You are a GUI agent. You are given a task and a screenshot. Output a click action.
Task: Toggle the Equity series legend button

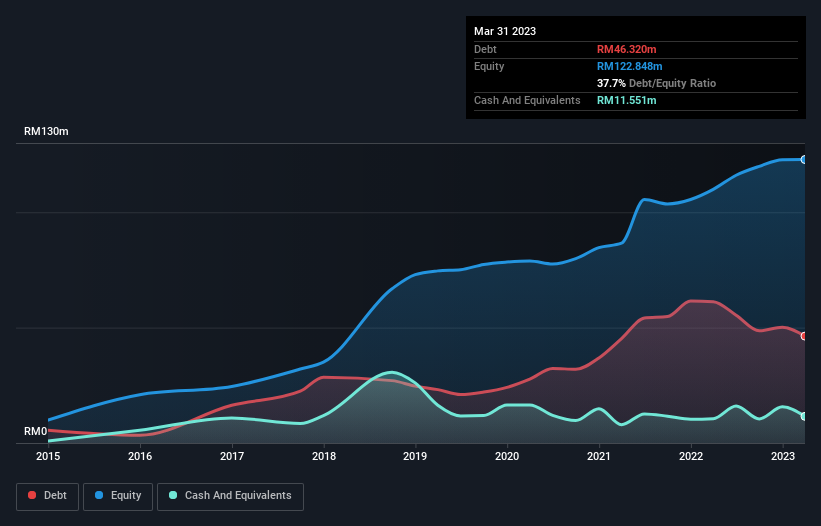point(118,496)
